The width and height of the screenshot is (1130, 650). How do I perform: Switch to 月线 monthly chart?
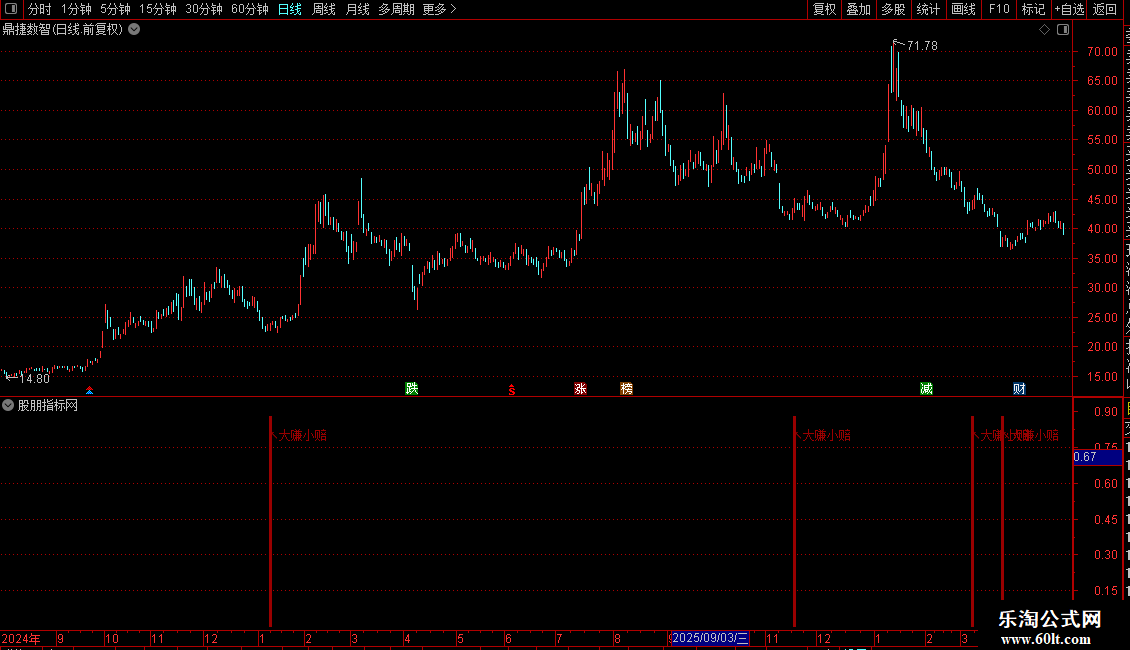(x=357, y=9)
